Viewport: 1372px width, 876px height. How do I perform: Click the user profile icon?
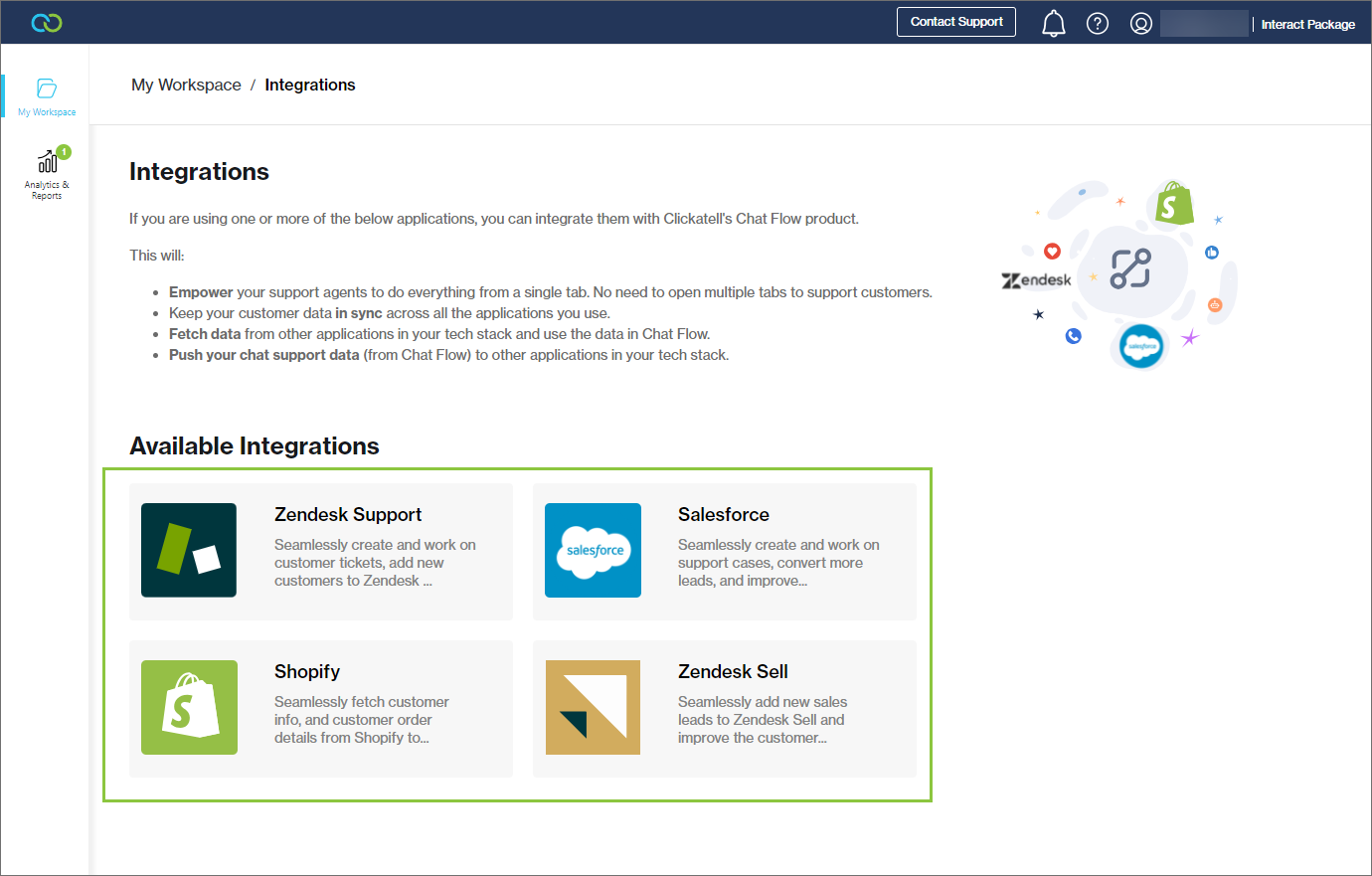[x=1140, y=23]
